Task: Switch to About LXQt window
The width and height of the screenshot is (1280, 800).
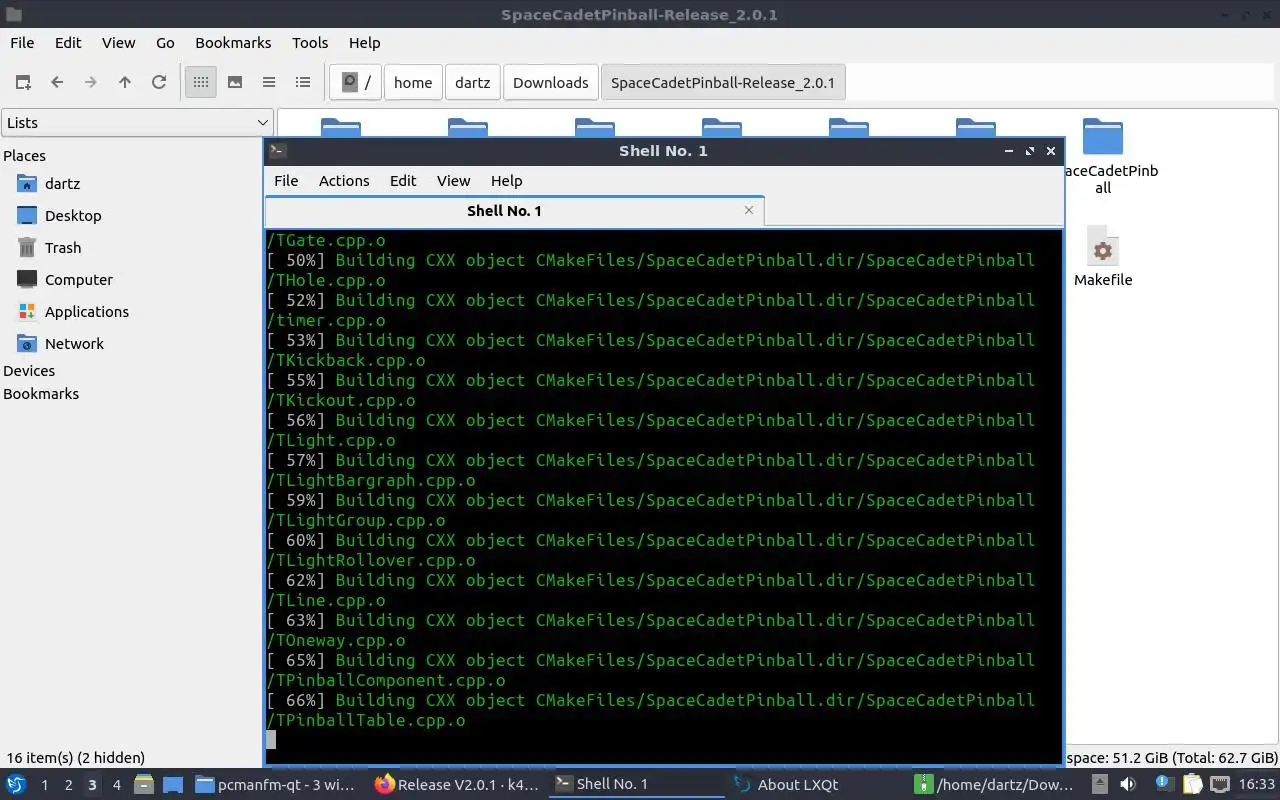Action: click(817, 784)
